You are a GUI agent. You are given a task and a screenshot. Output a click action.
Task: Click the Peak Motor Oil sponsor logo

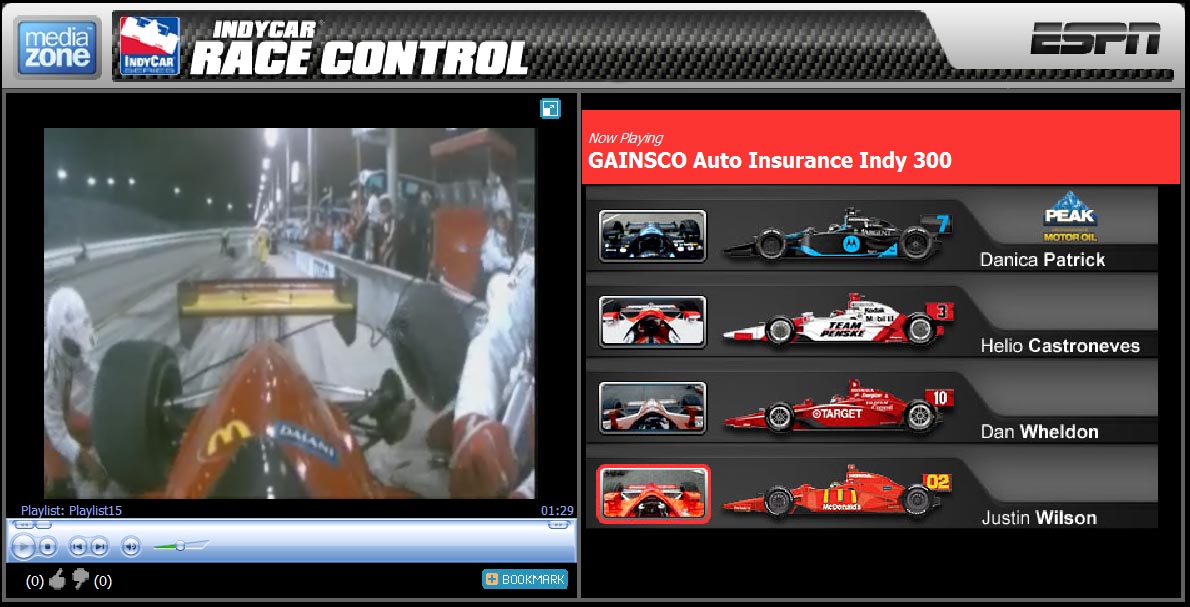(1070, 217)
